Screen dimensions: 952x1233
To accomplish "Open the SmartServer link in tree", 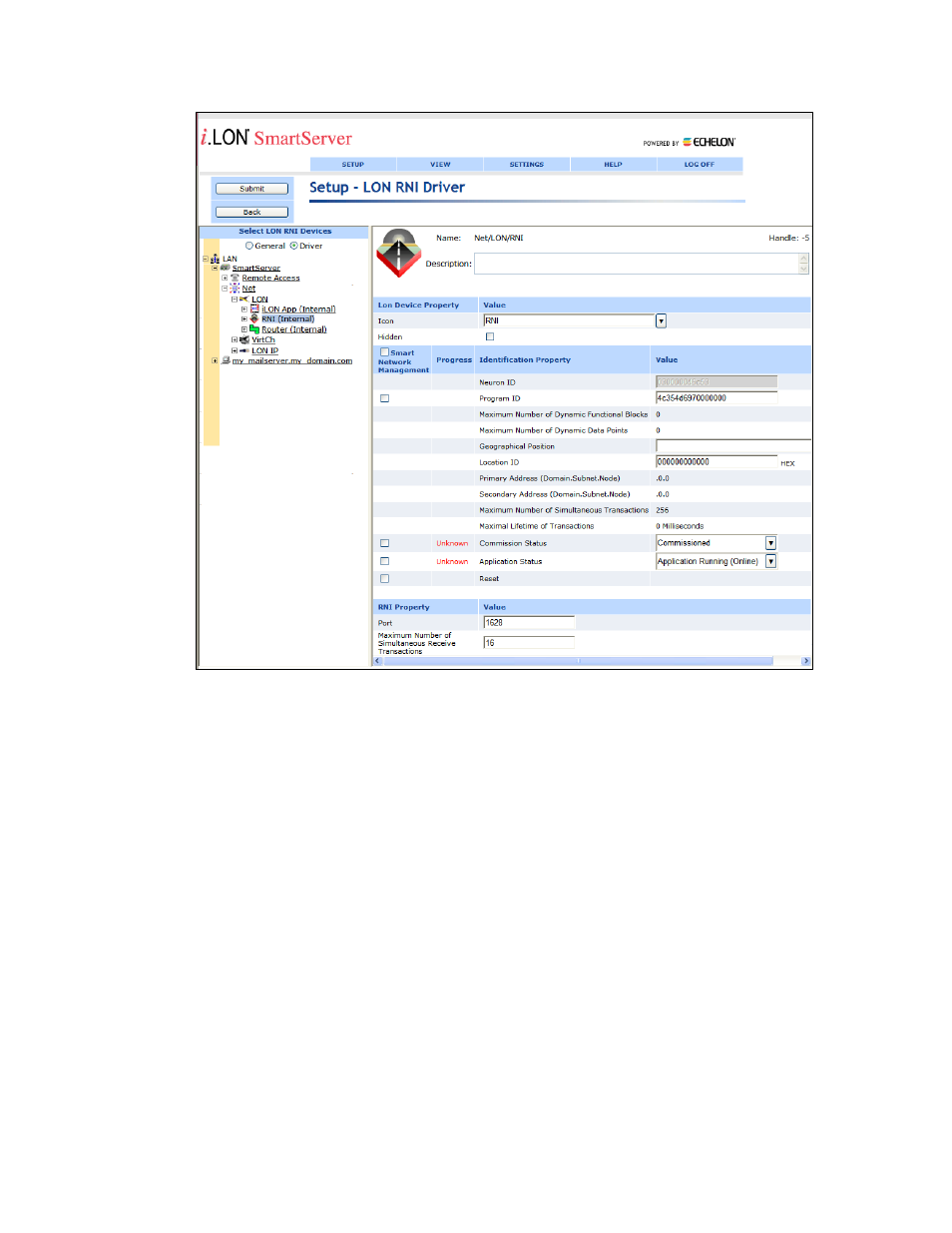I will (256, 268).
